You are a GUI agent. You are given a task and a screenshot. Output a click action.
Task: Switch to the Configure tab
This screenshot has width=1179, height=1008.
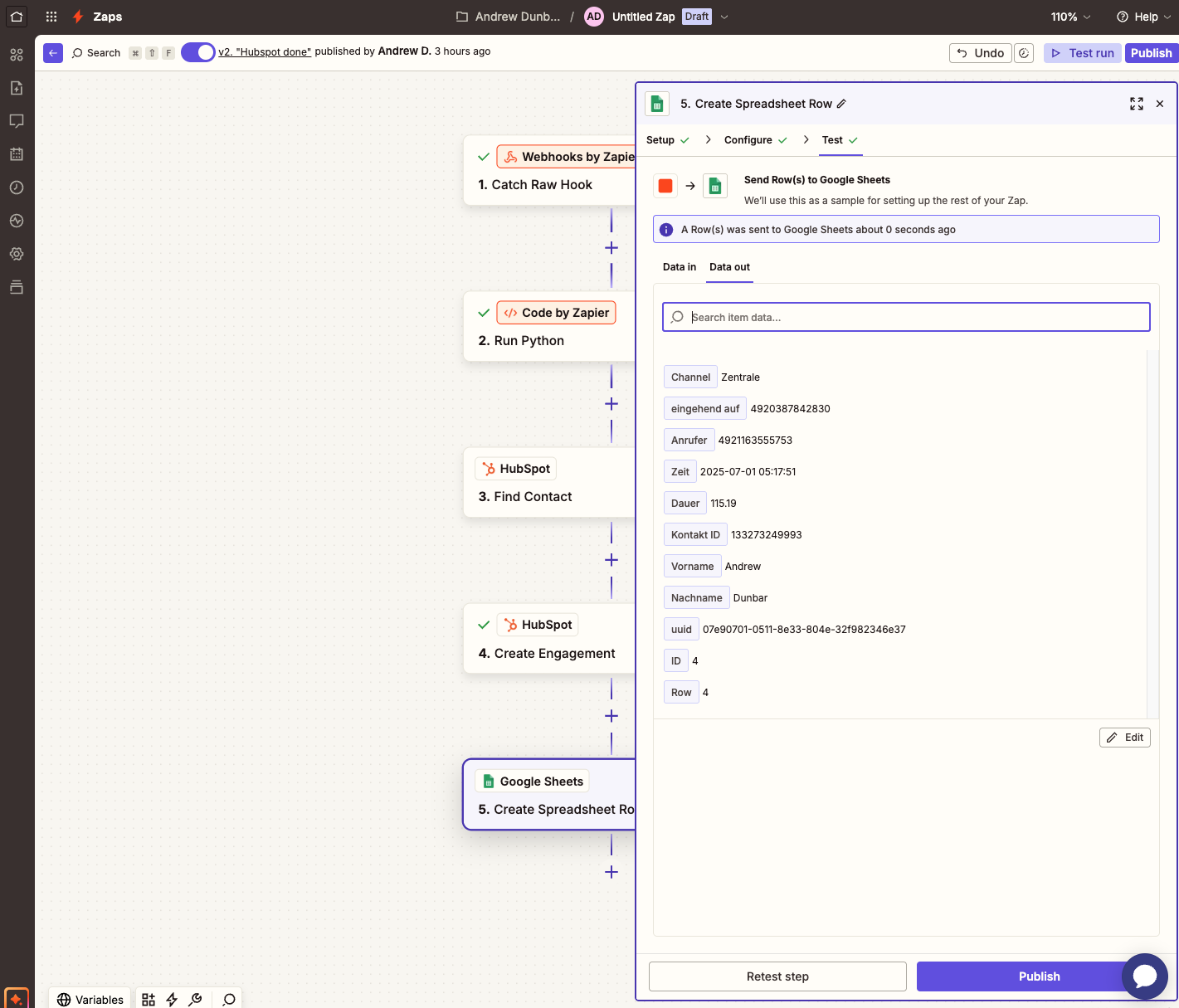click(756, 140)
